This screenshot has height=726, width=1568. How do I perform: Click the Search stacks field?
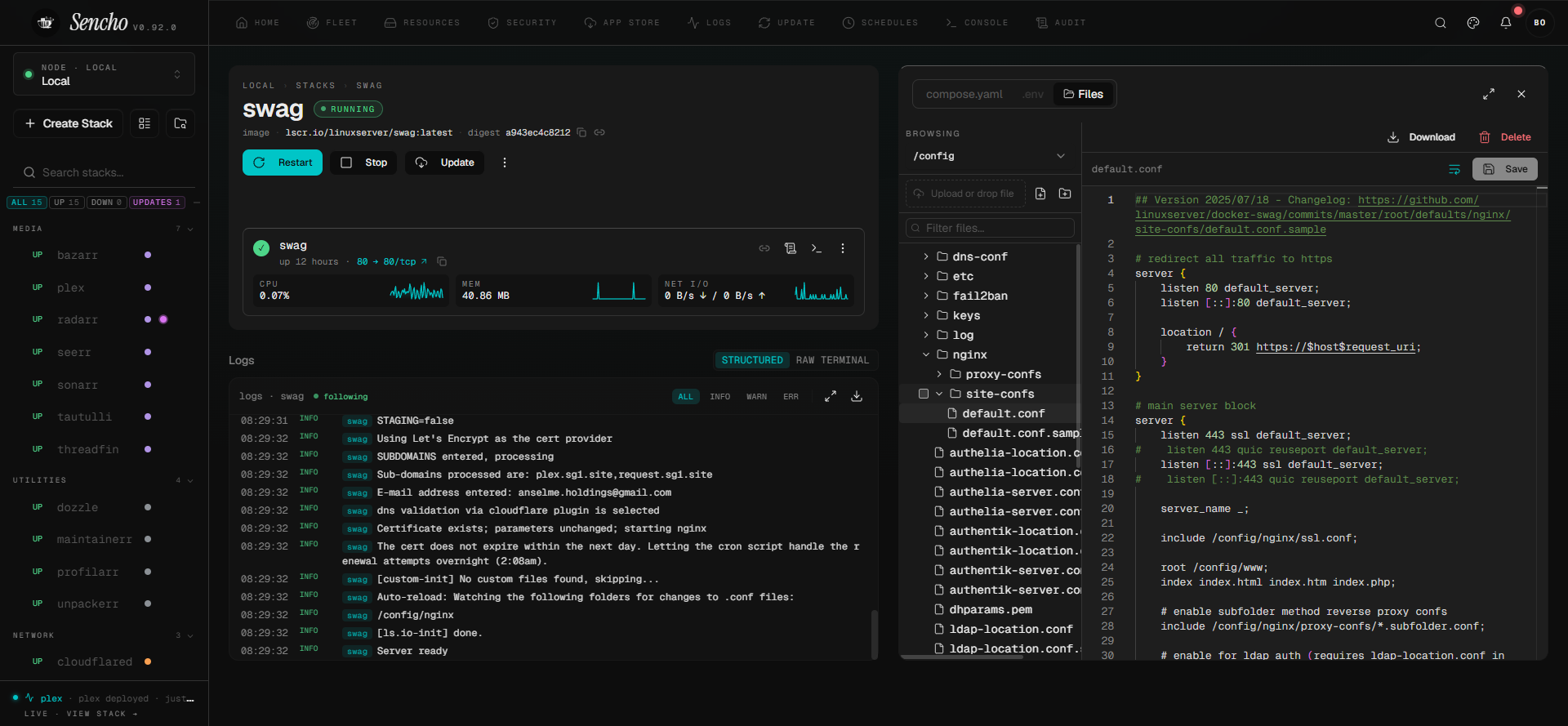104,172
